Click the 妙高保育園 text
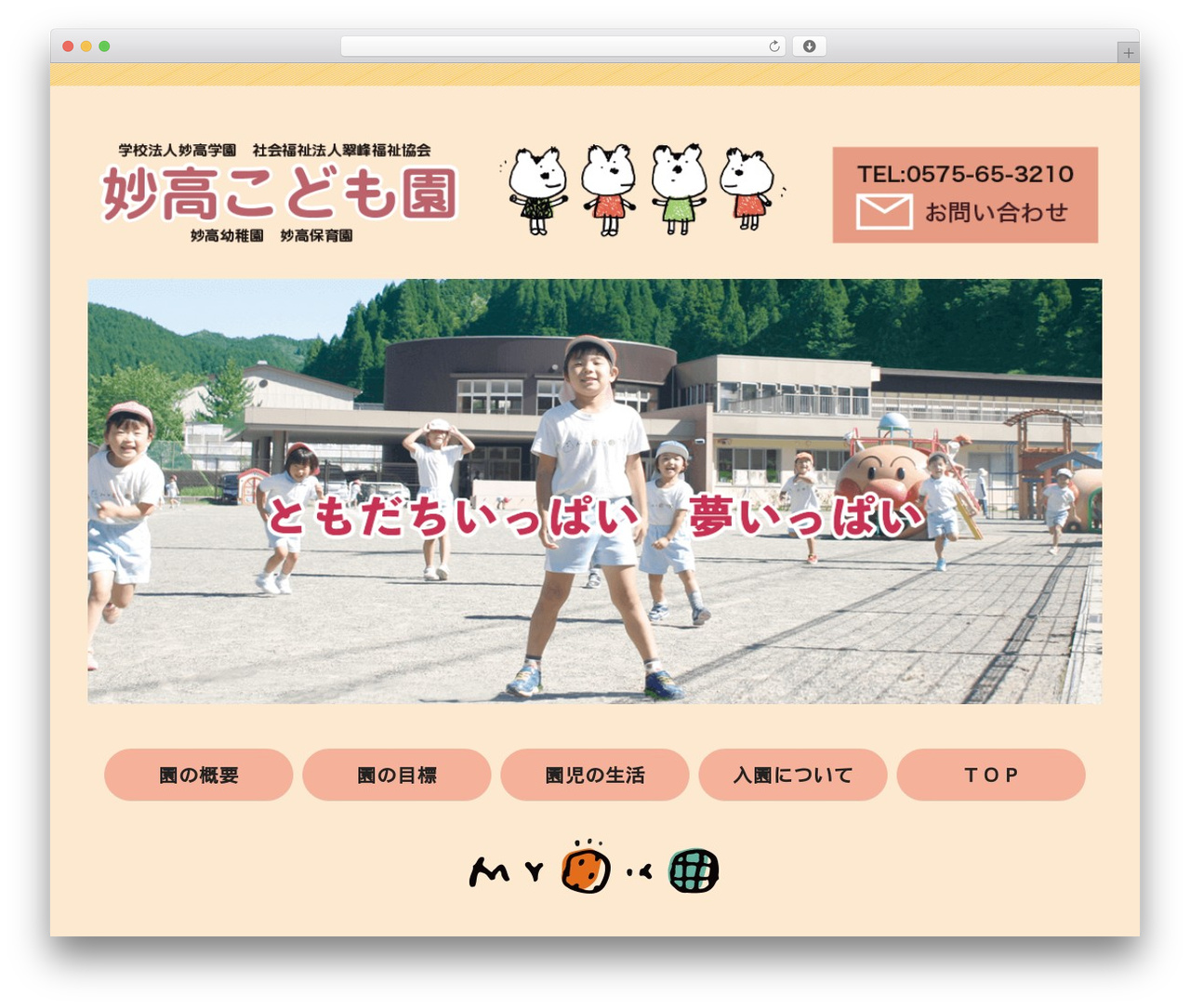The width and height of the screenshot is (1190, 1008). click(x=316, y=235)
